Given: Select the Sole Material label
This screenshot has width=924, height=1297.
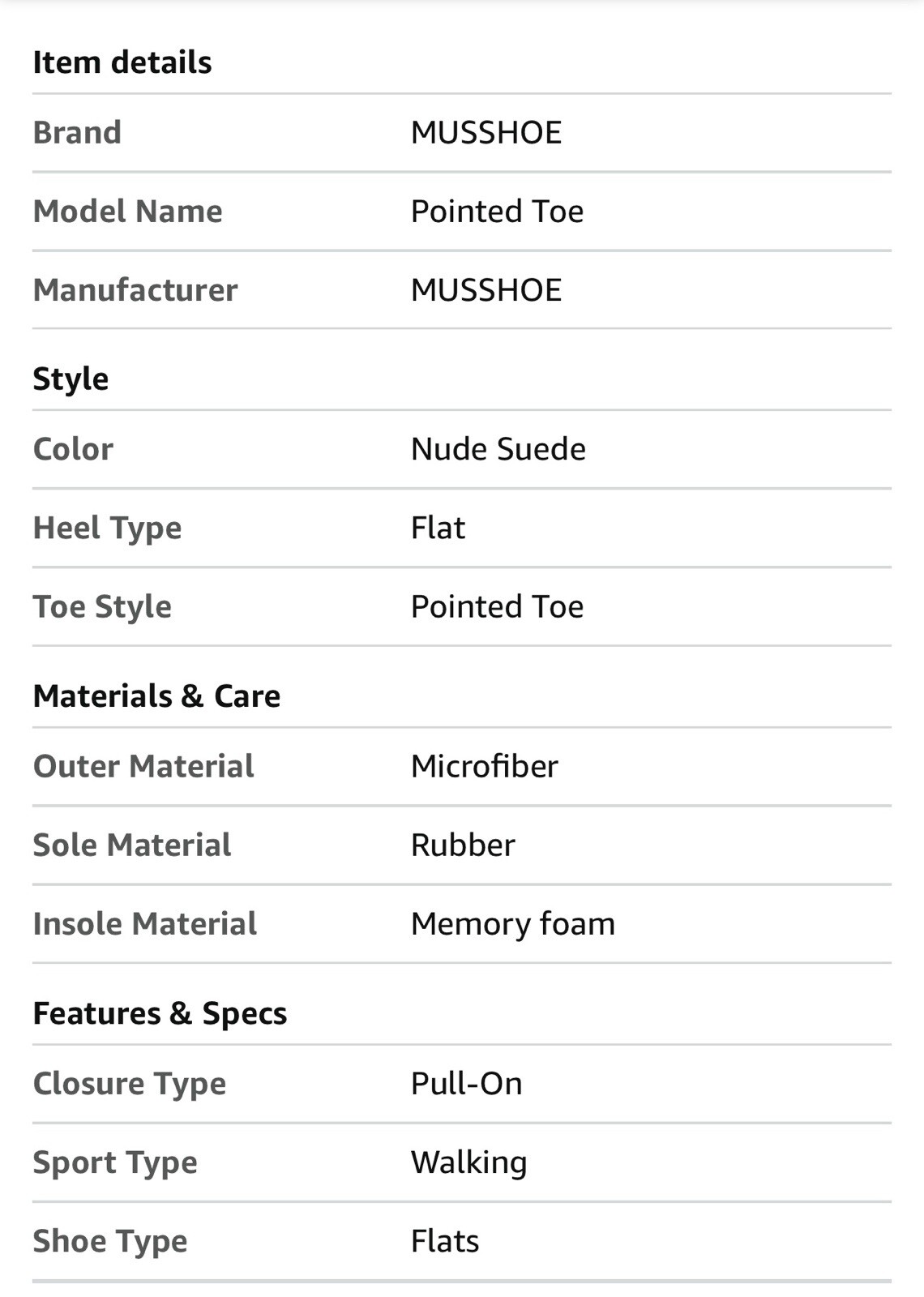Looking at the screenshot, I should (x=132, y=845).
